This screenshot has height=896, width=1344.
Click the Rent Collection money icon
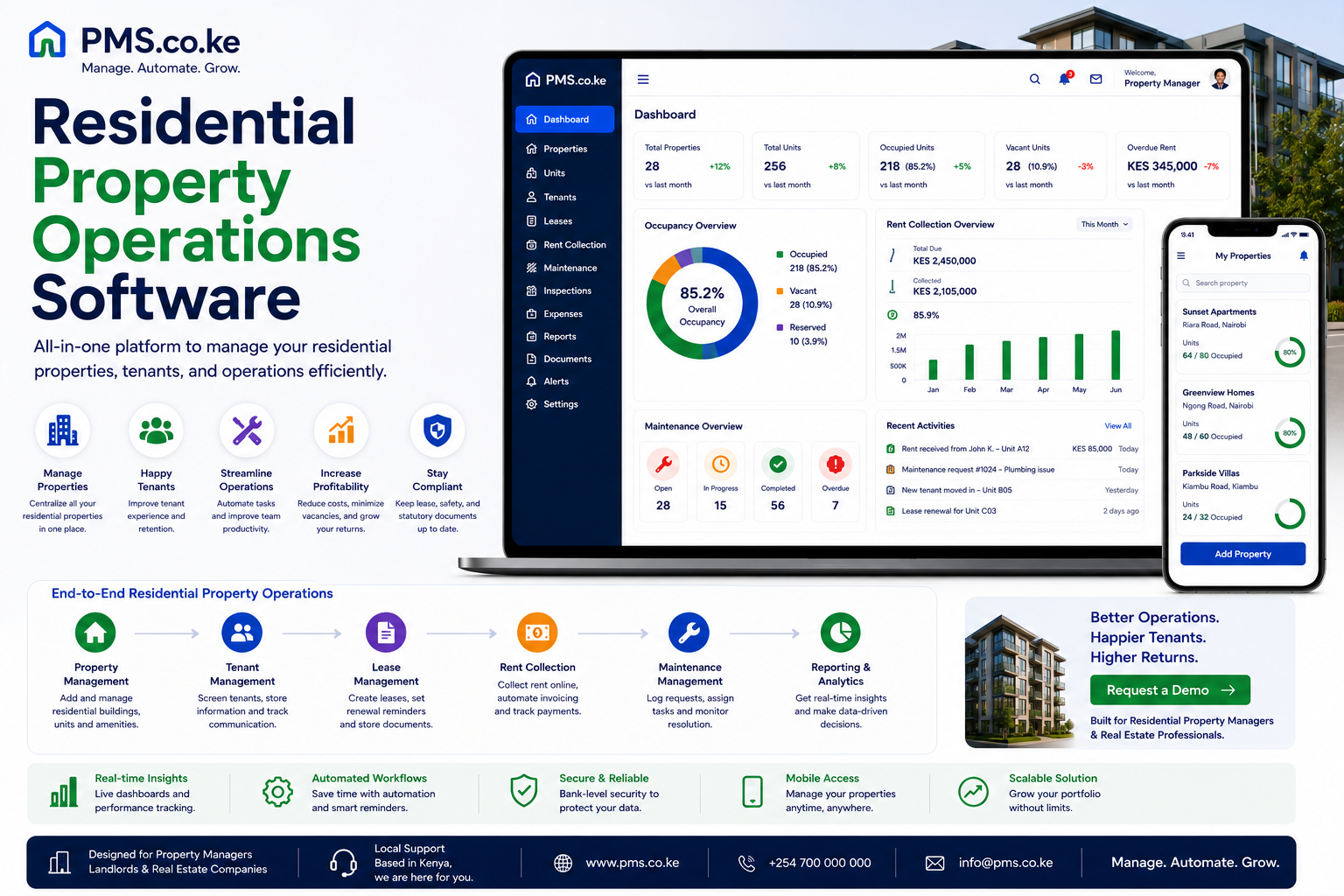pyautogui.click(x=537, y=633)
